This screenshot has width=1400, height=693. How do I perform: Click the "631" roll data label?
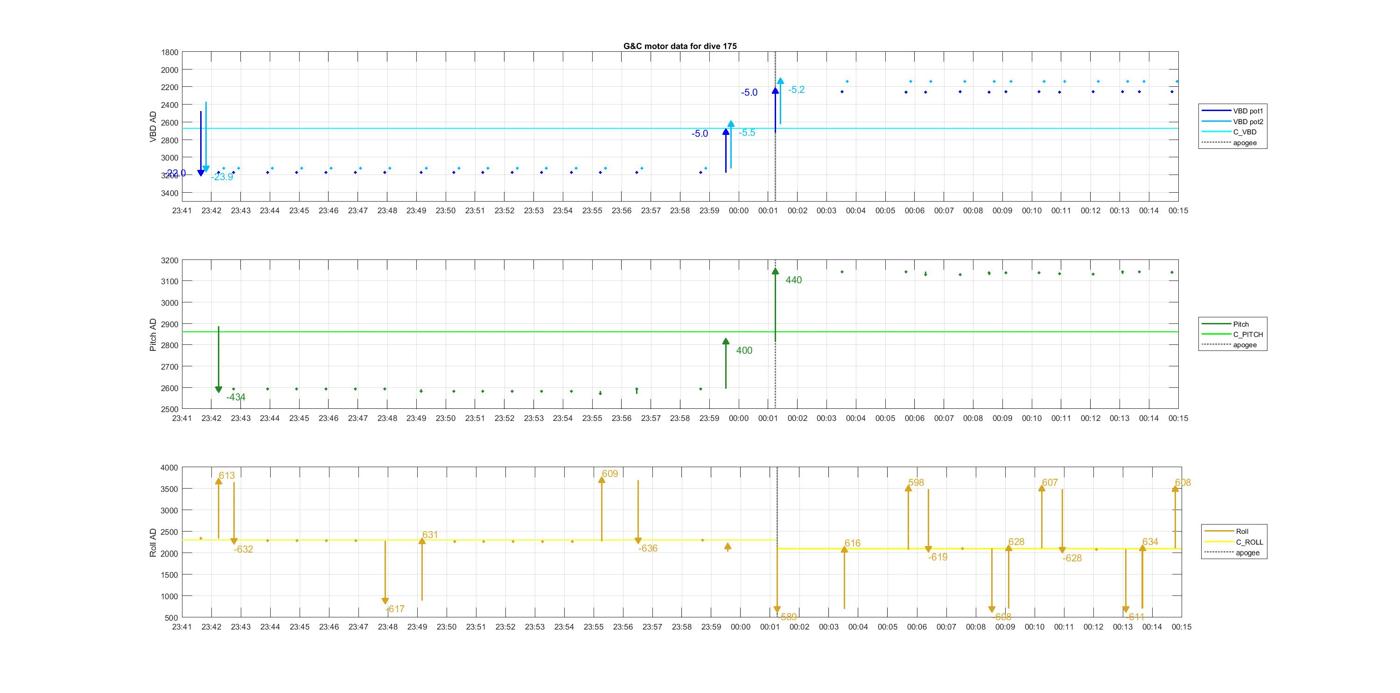click(430, 535)
